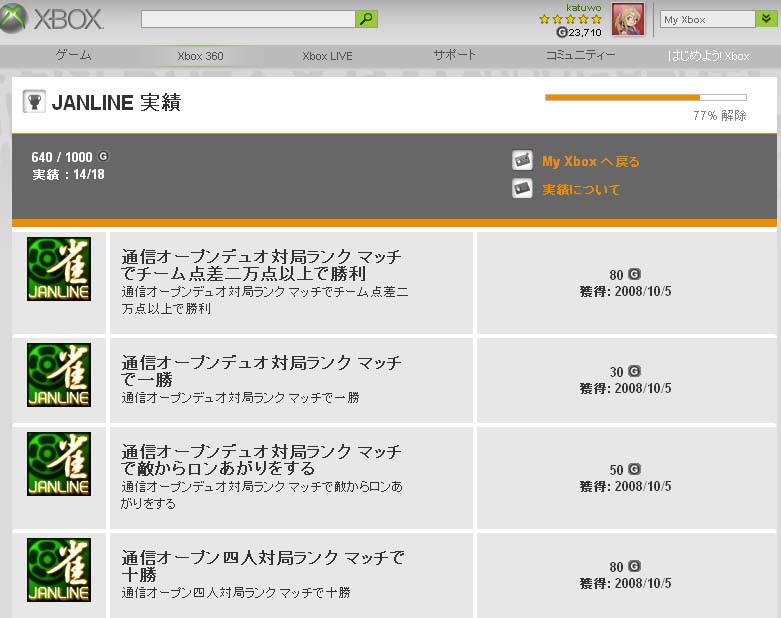Click the trophy icon beside JANLINE 実績

34,102
